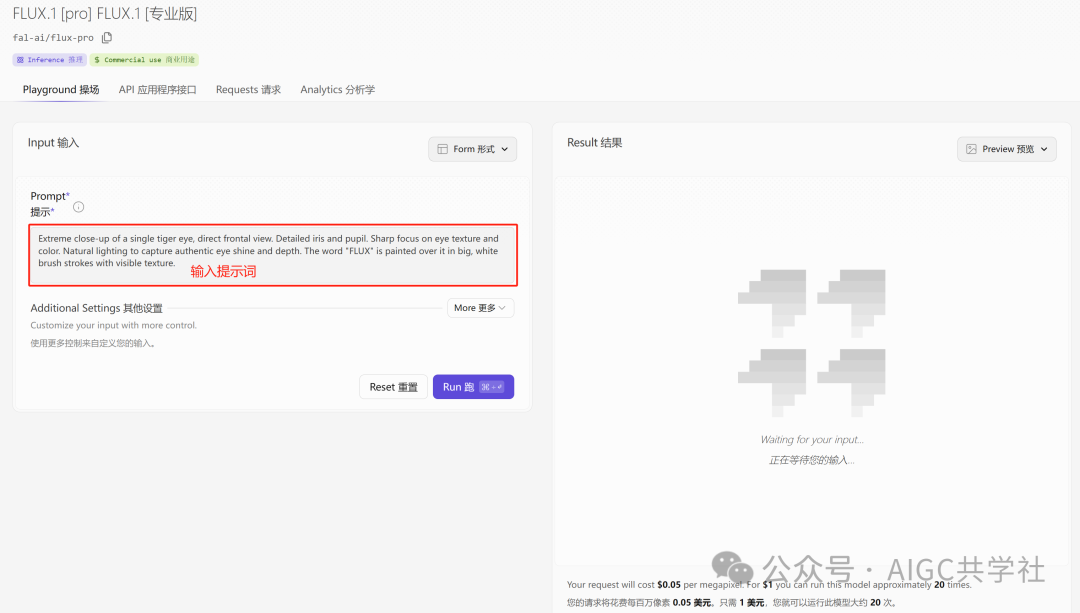
Task: Open the API tab
Action: coord(158,90)
